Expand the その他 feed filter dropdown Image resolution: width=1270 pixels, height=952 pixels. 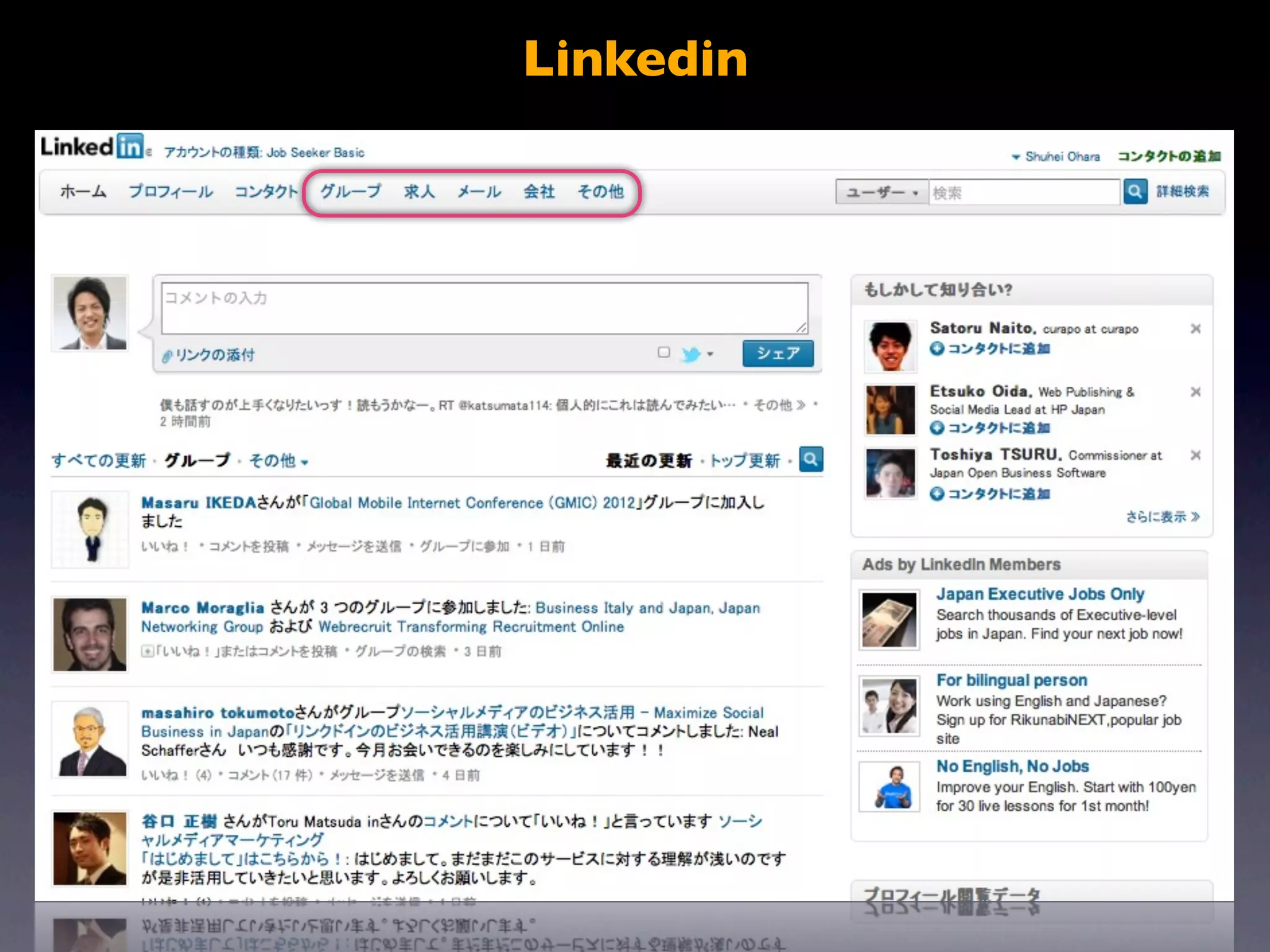[278, 461]
